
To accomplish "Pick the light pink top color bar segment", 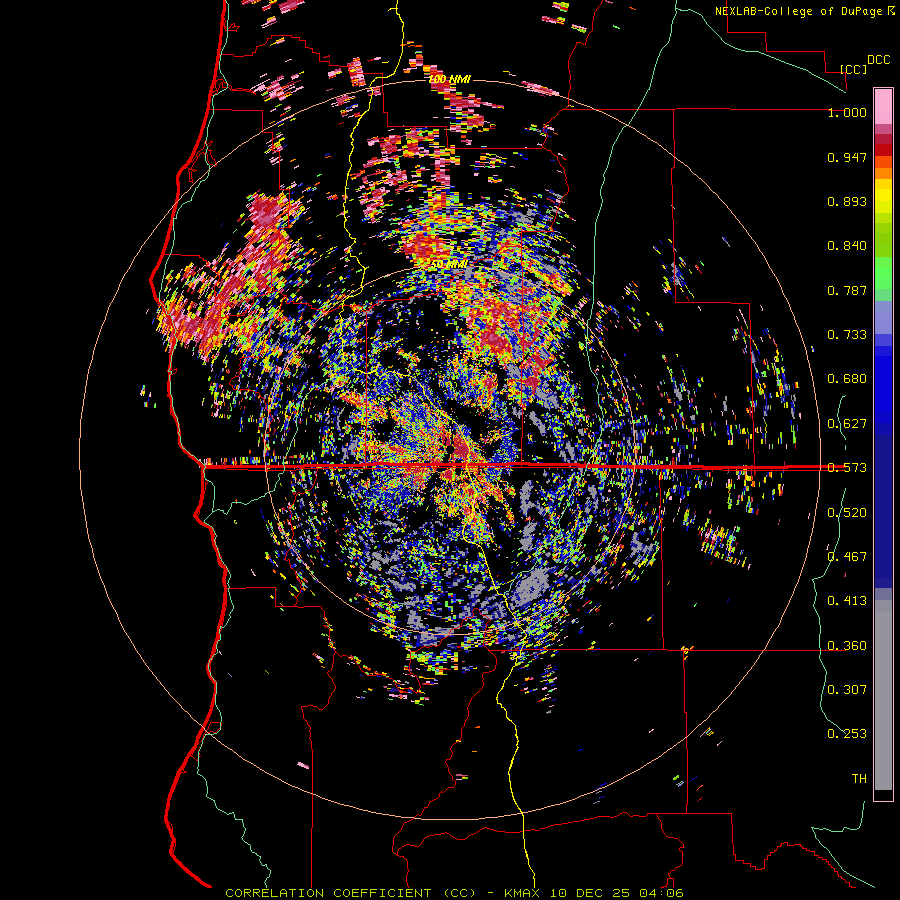I will coord(883,107).
